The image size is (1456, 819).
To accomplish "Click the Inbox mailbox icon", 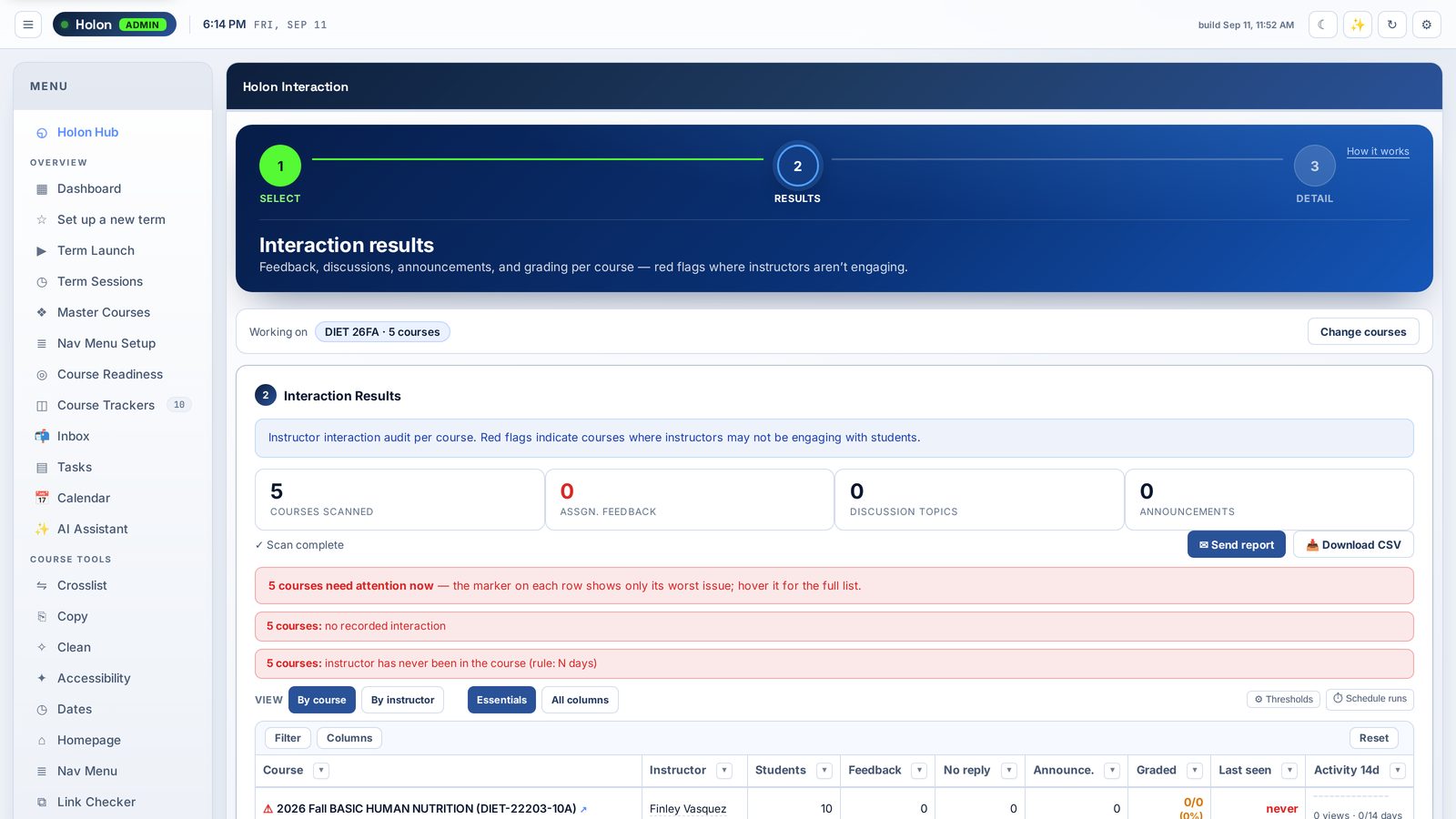I will pos(42,437).
